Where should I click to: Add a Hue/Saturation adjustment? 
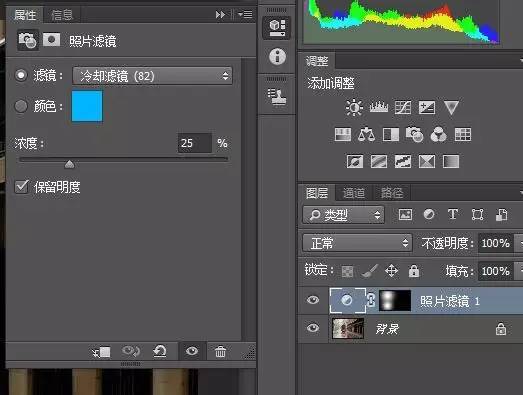click(x=343, y=135)
